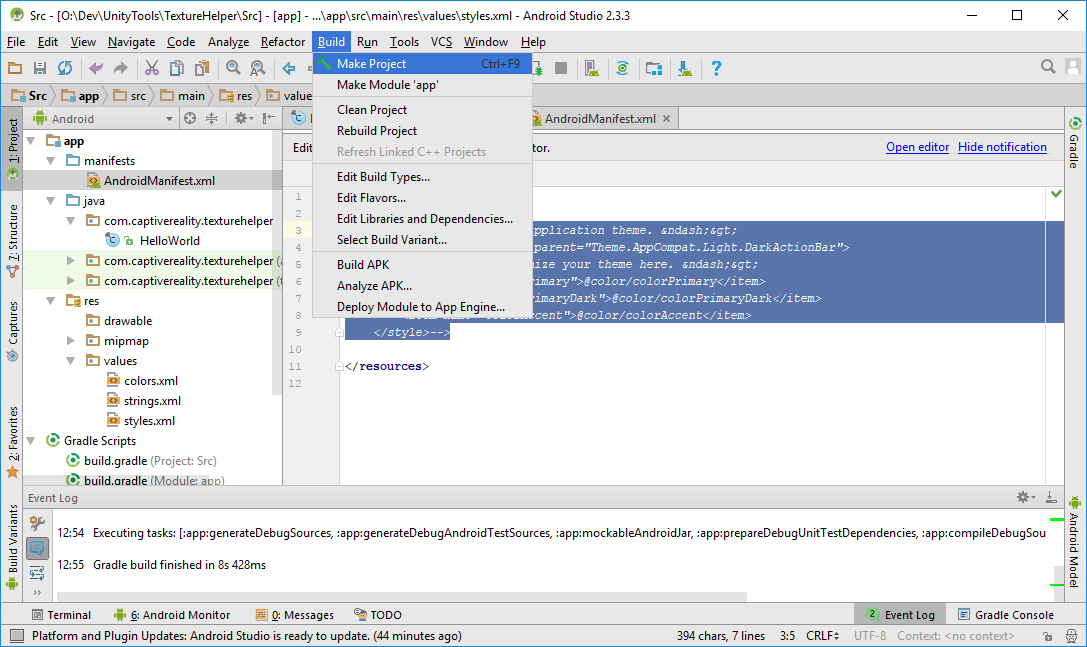
Task: Select the AndroidManifest.xml editor tab
Action: [x=600, y=119]
